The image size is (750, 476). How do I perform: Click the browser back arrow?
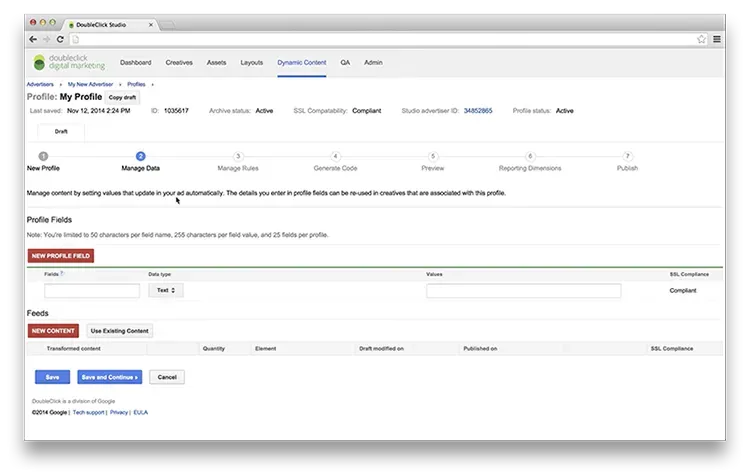[33, 39]
